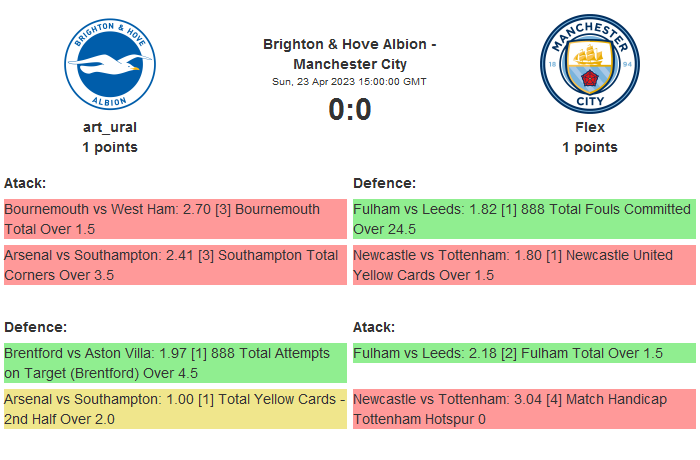Select yellow Arsenal vs Southampton Yellow Cards row

pyautogui.click(x=175, y=409)
